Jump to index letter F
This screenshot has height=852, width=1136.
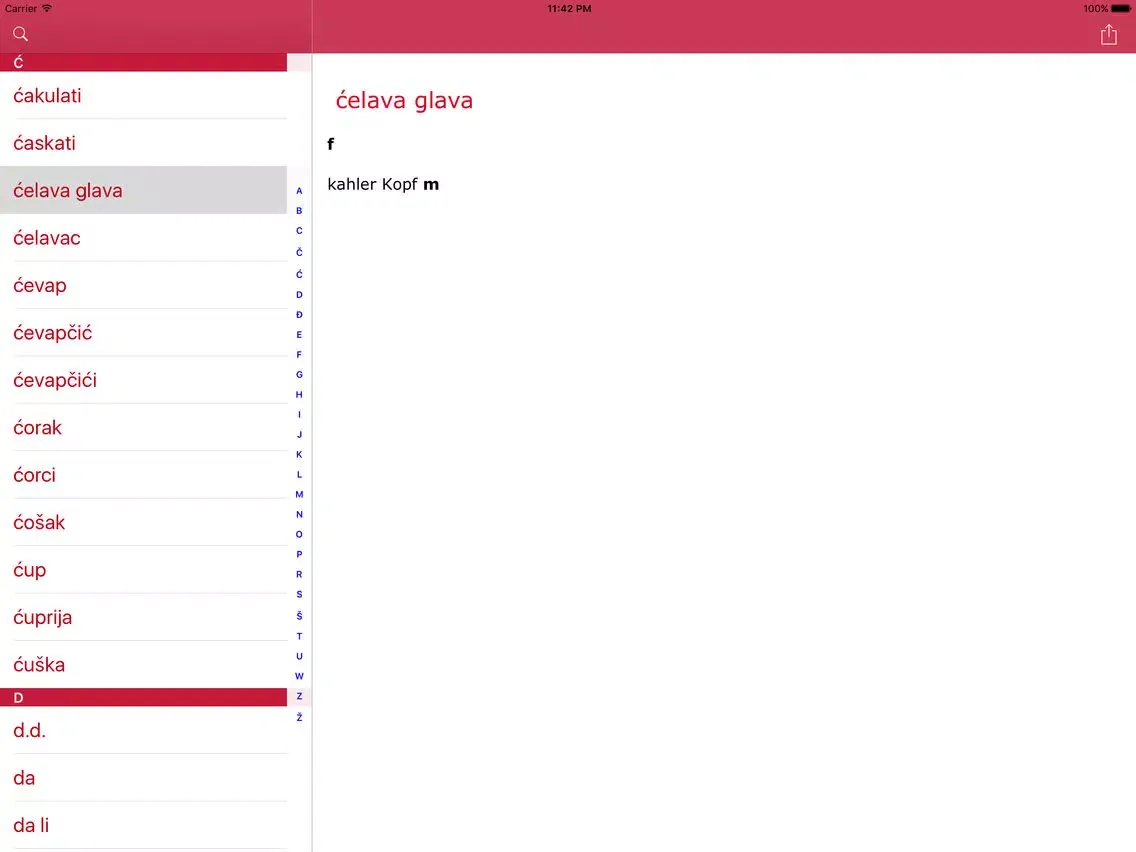(x=299, y=355)
